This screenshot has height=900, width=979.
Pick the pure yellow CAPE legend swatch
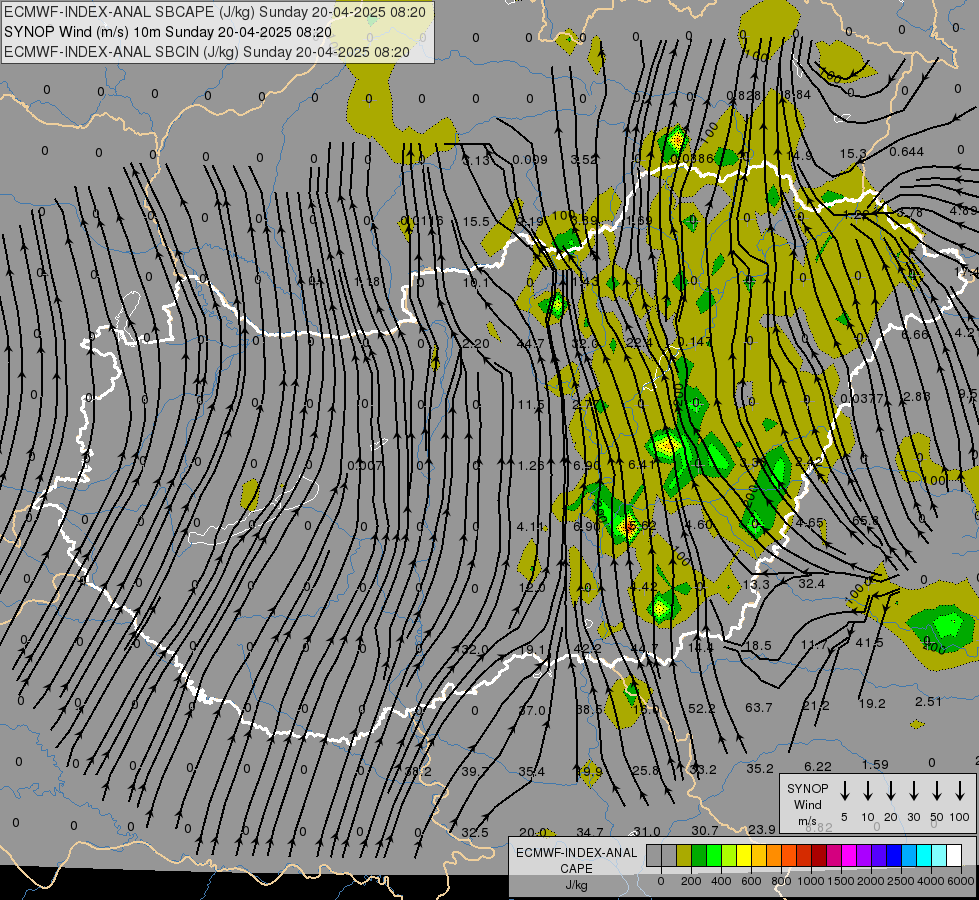(744, 855)
